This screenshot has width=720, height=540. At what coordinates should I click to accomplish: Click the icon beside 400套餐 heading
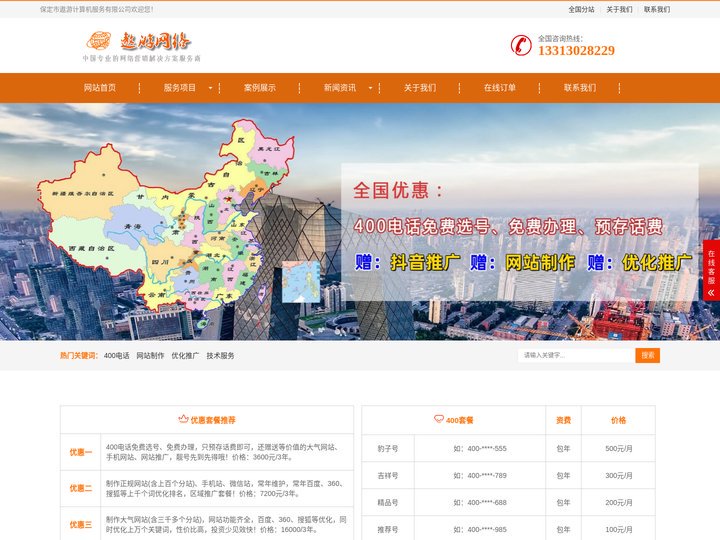coord(439,419)
